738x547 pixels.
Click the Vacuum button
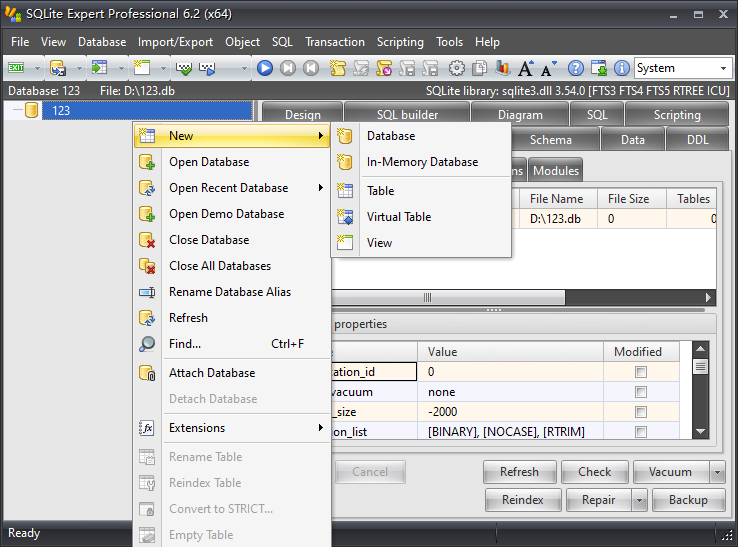pyautogui.click(x=671, y=472)
